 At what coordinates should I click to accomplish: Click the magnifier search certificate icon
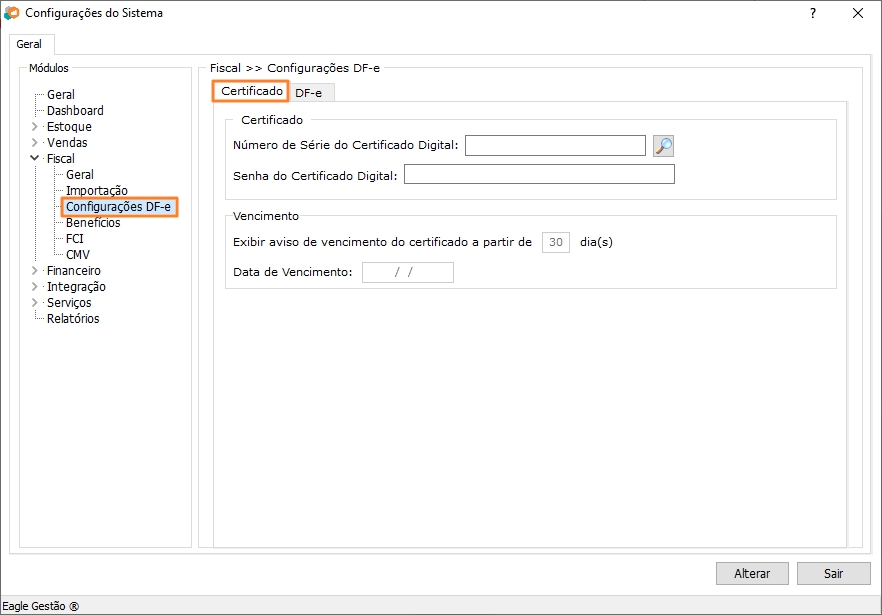pyautogui.click(x=663, y=146)
